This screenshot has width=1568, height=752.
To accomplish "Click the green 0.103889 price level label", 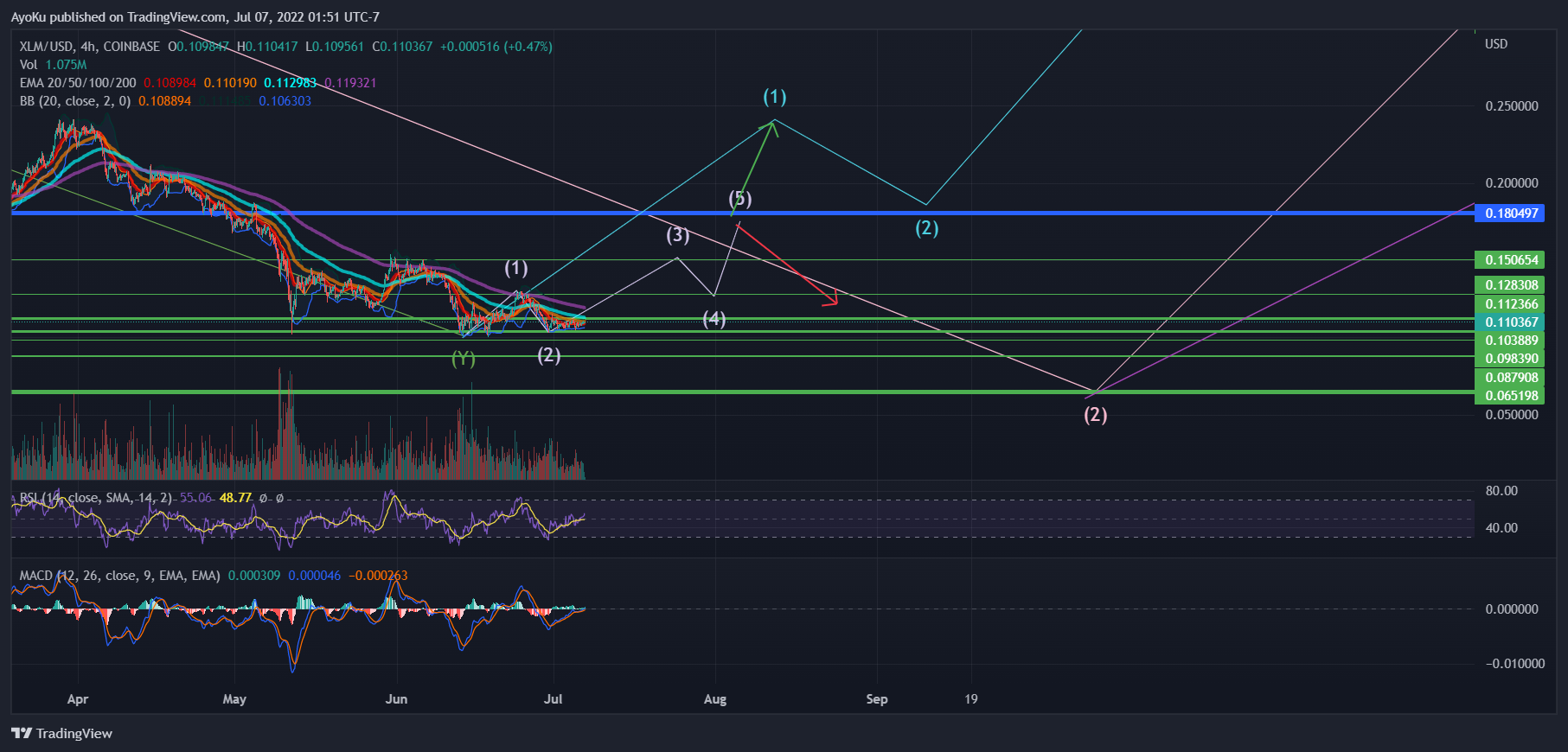I will tap(1509, 341).
